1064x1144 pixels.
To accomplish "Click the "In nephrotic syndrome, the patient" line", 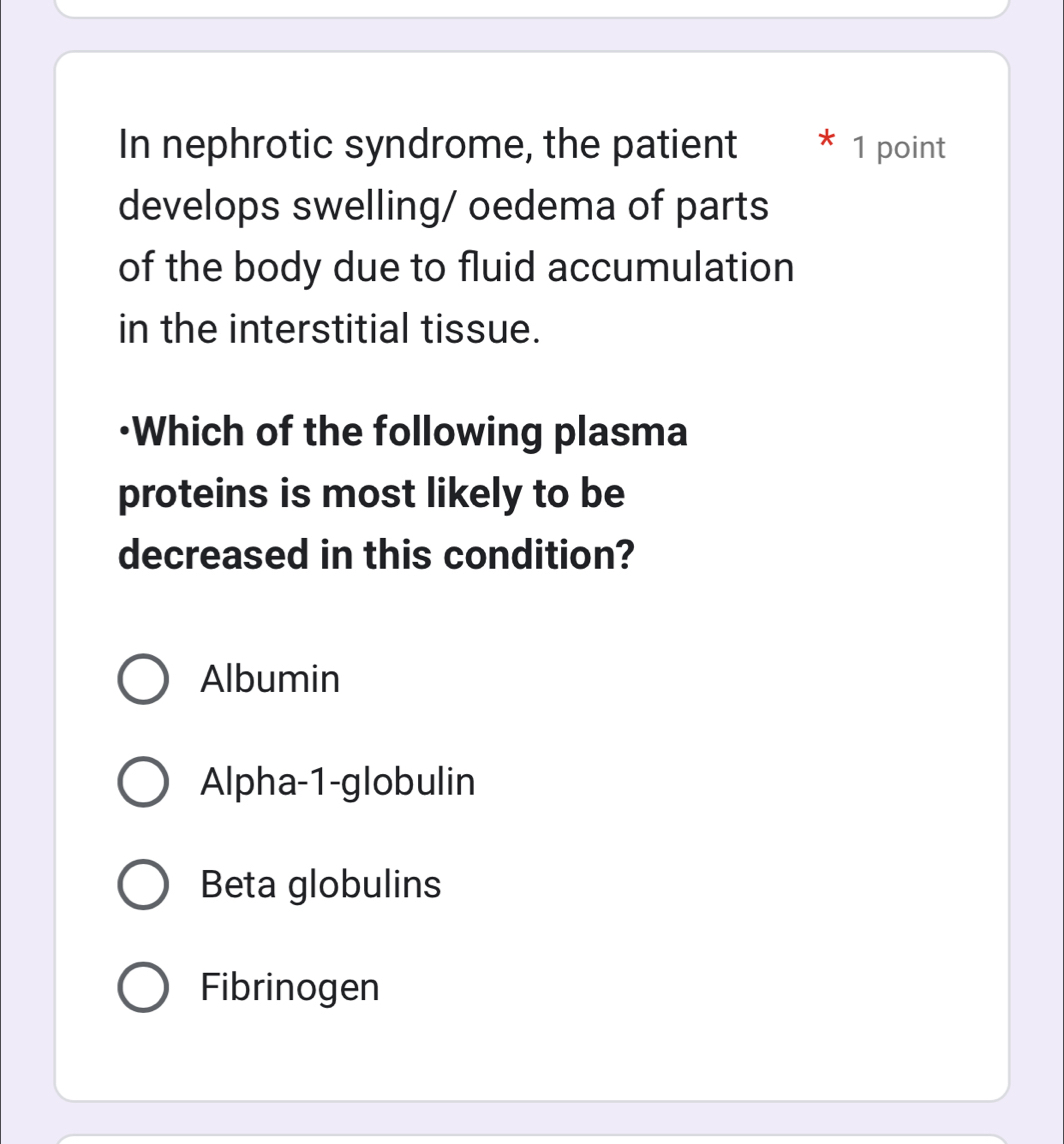I will click(x=428, y=146).
